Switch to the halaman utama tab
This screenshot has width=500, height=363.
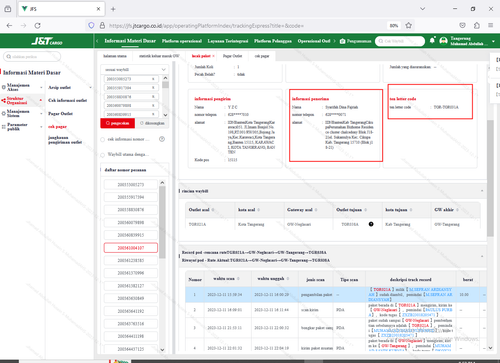[x=115, y=56]
